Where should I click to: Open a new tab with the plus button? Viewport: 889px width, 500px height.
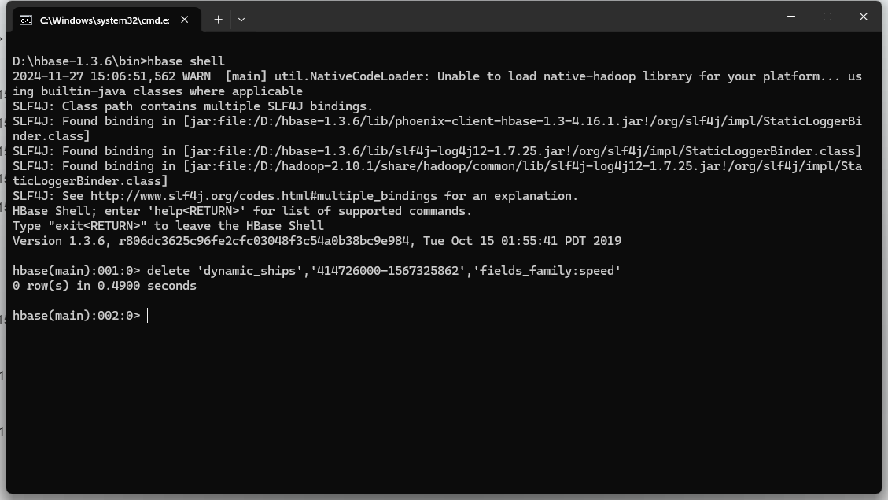(218, 20)
